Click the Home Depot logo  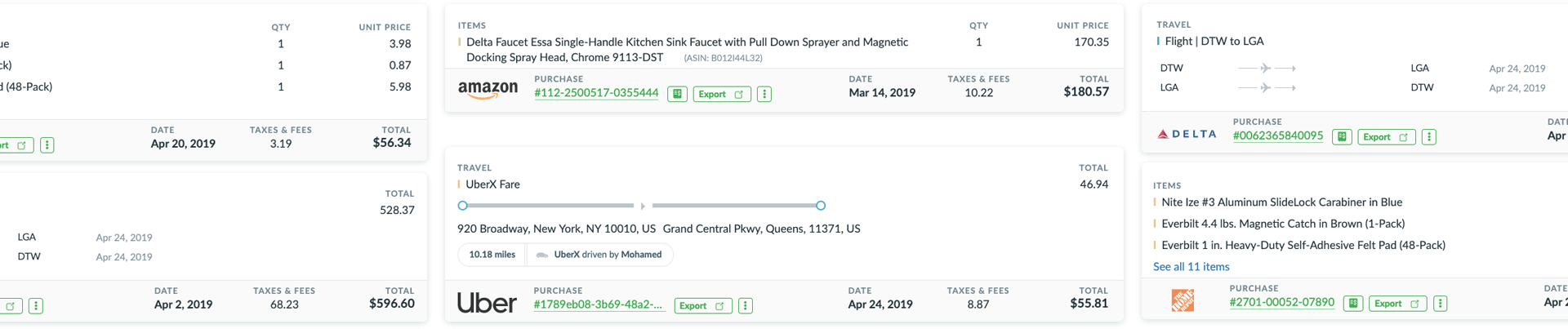[1183, 301]
